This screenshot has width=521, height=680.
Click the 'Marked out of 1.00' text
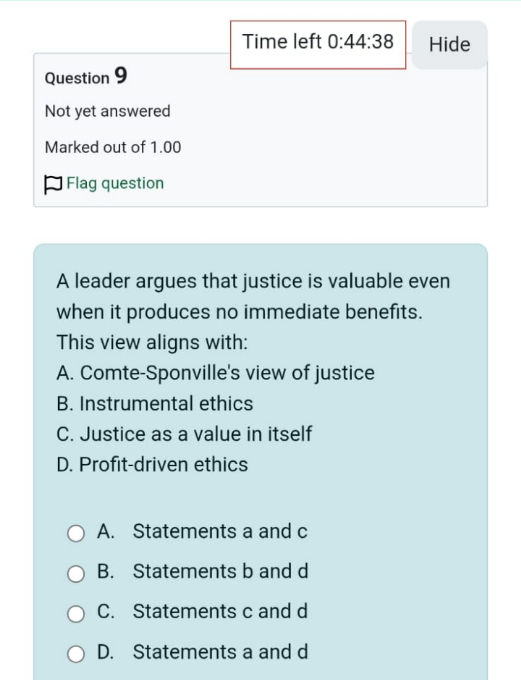(x=113, y=147)
